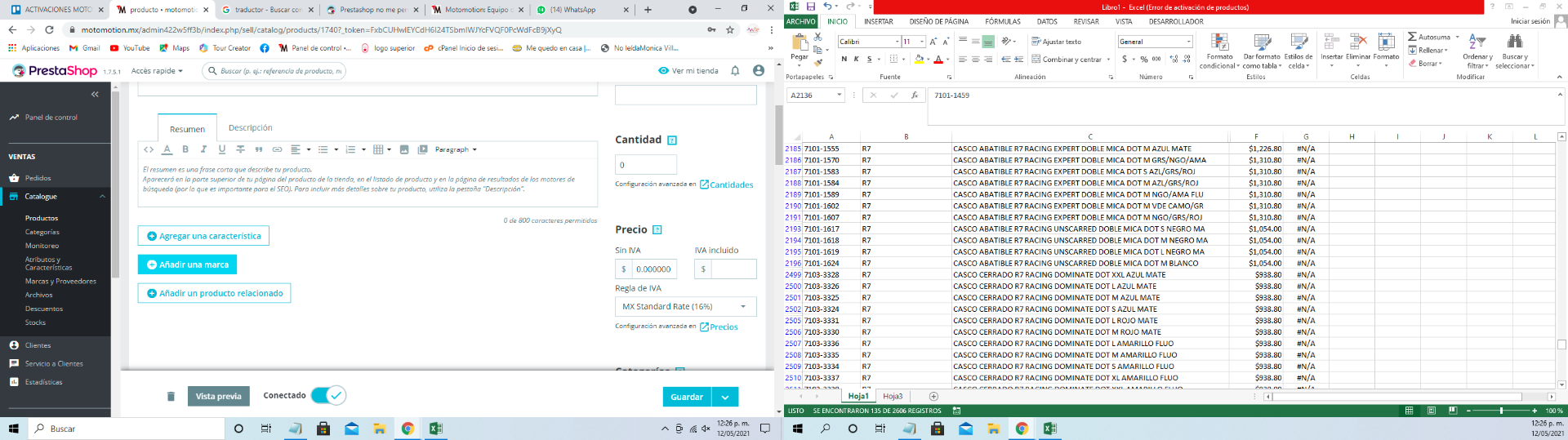Viewport: 1568px width, 440px height.
Task: Reload the PrestaShop page in Chrome
Action: coord(49,29)
